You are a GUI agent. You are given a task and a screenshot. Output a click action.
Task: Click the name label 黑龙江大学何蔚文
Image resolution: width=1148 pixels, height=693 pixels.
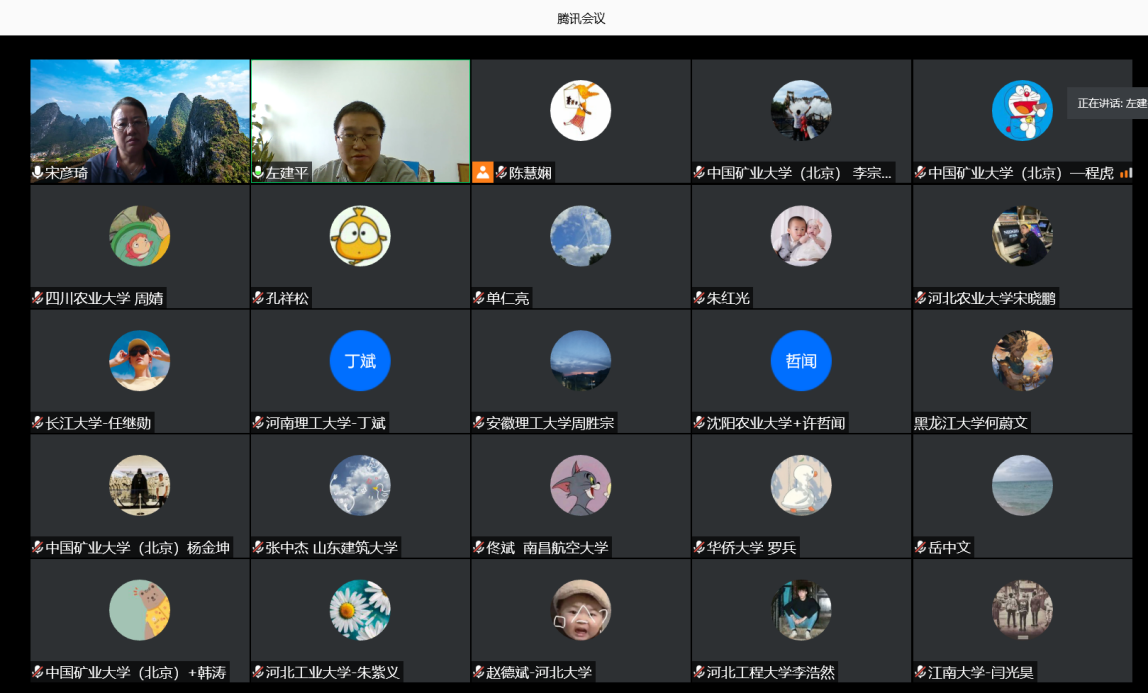point(971,423)
